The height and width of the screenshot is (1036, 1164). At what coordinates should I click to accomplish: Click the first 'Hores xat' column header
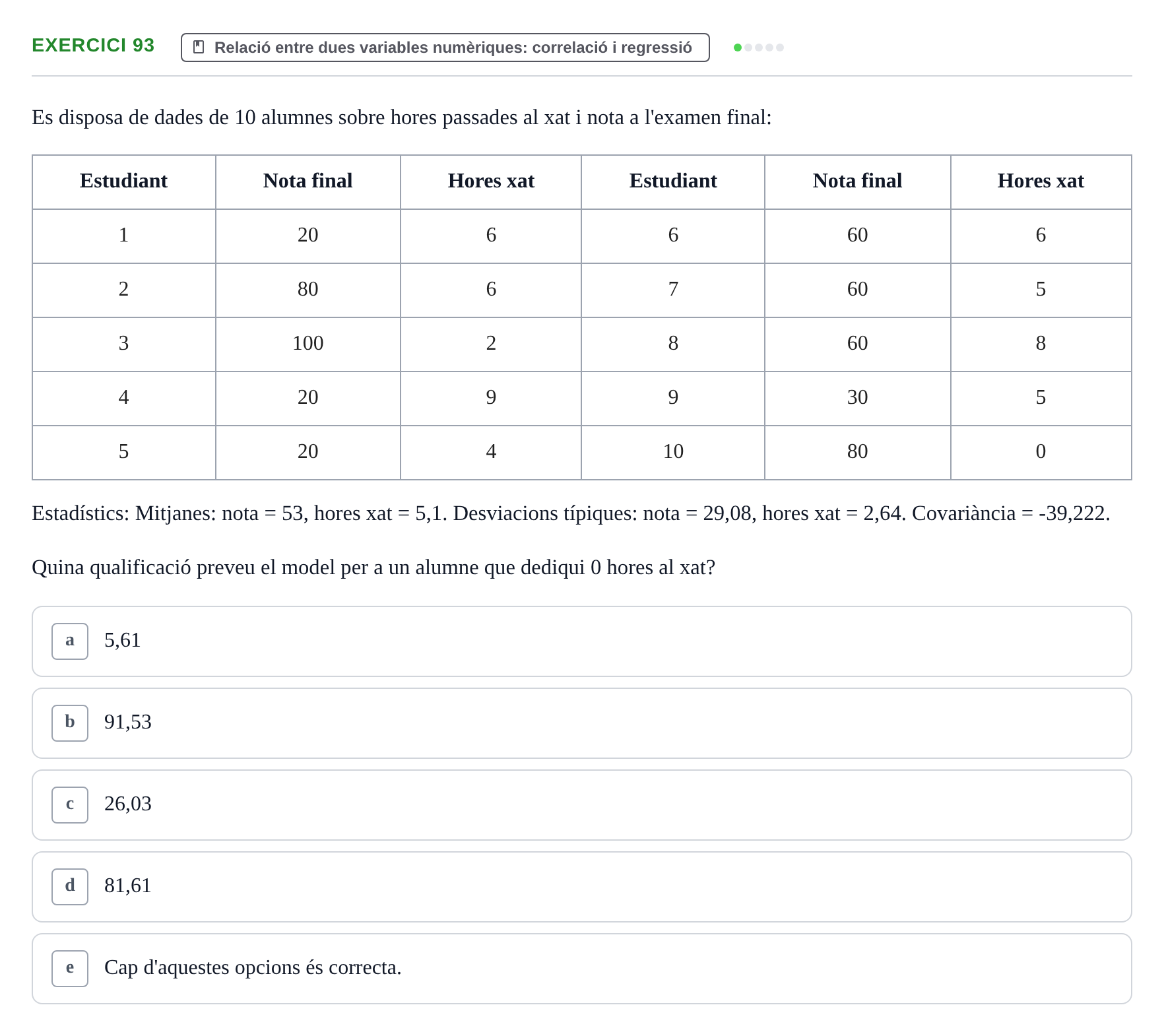(491, 181)
